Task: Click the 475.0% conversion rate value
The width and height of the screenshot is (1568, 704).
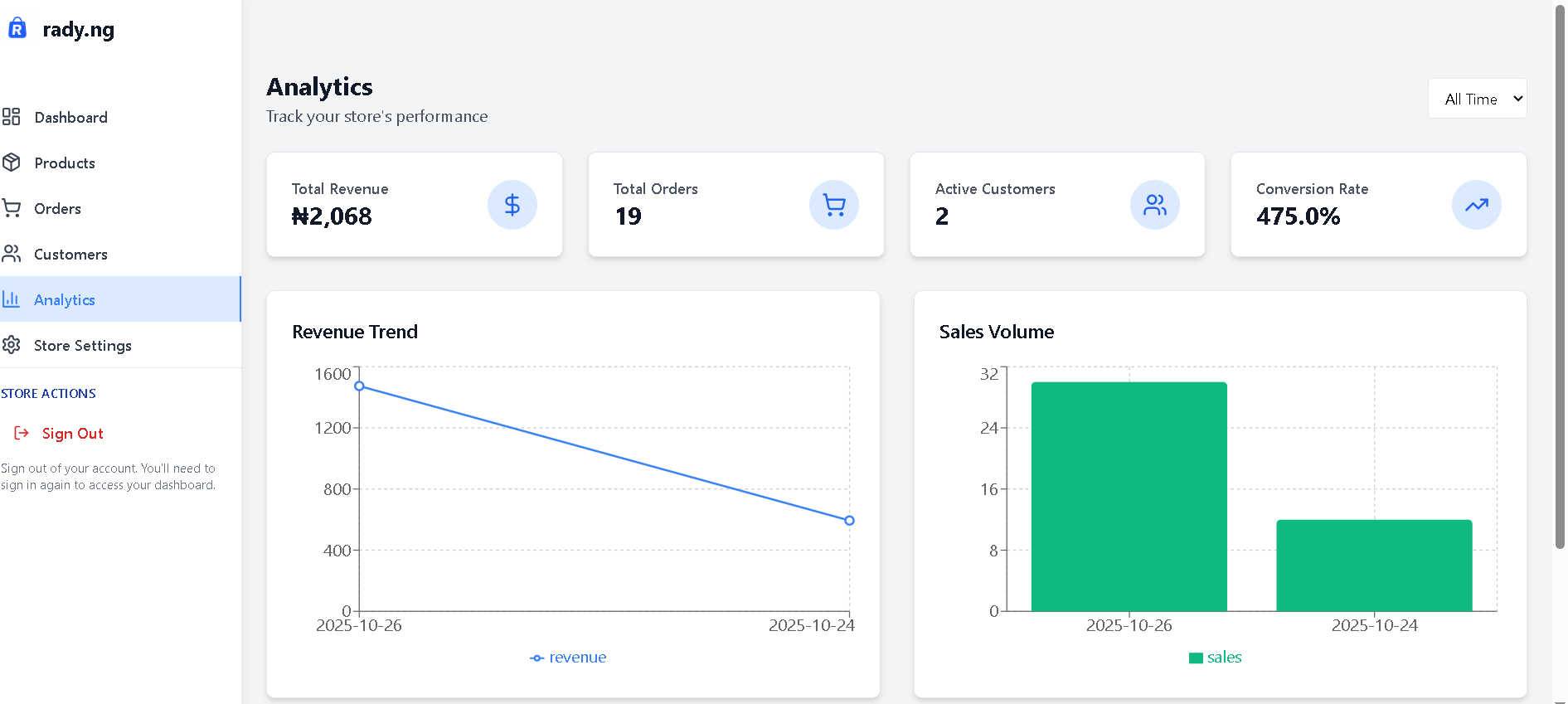Action: click(x=1298, y=216)
